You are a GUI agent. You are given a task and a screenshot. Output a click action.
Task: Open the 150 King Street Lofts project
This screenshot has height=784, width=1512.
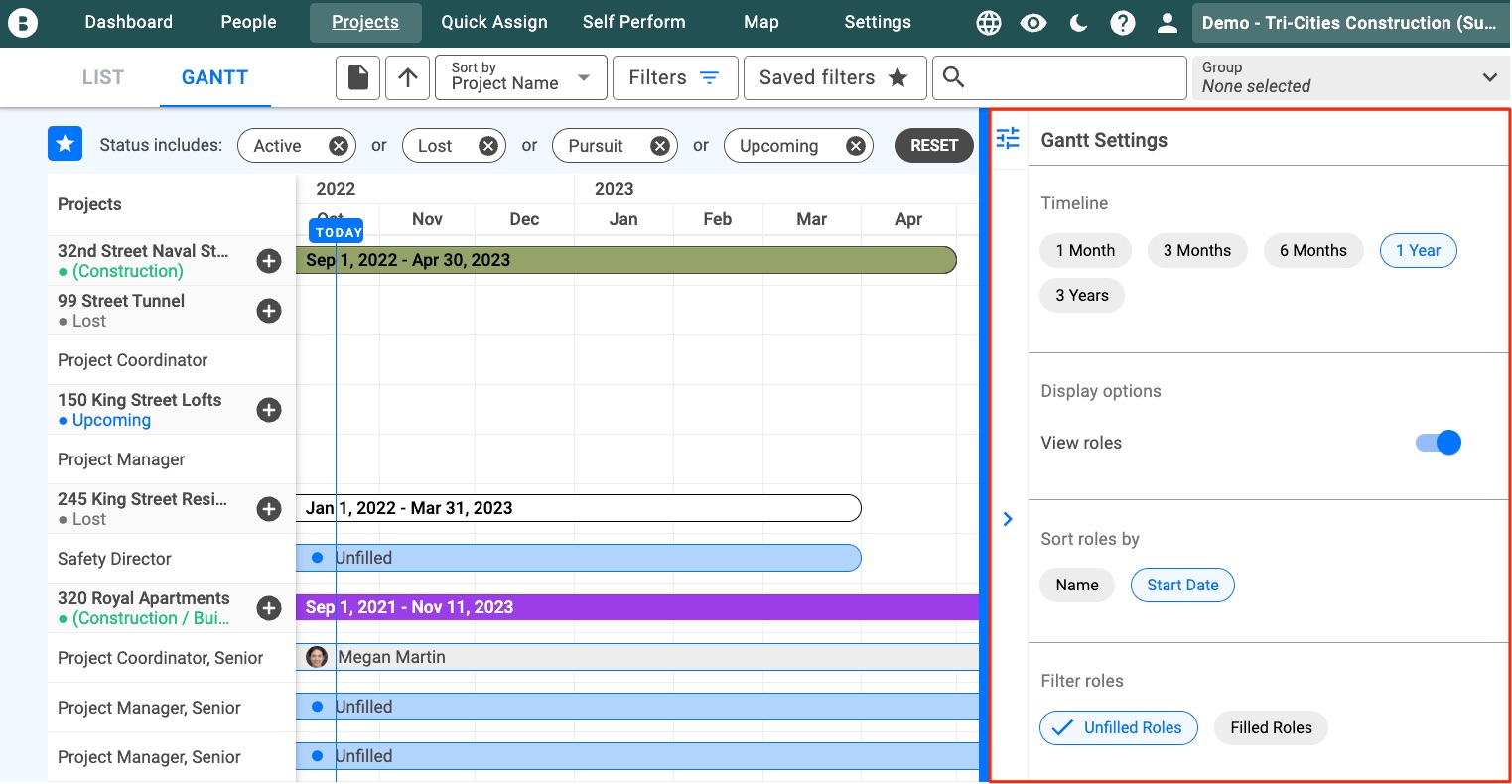pyautogui.click(x=140, y=400)
